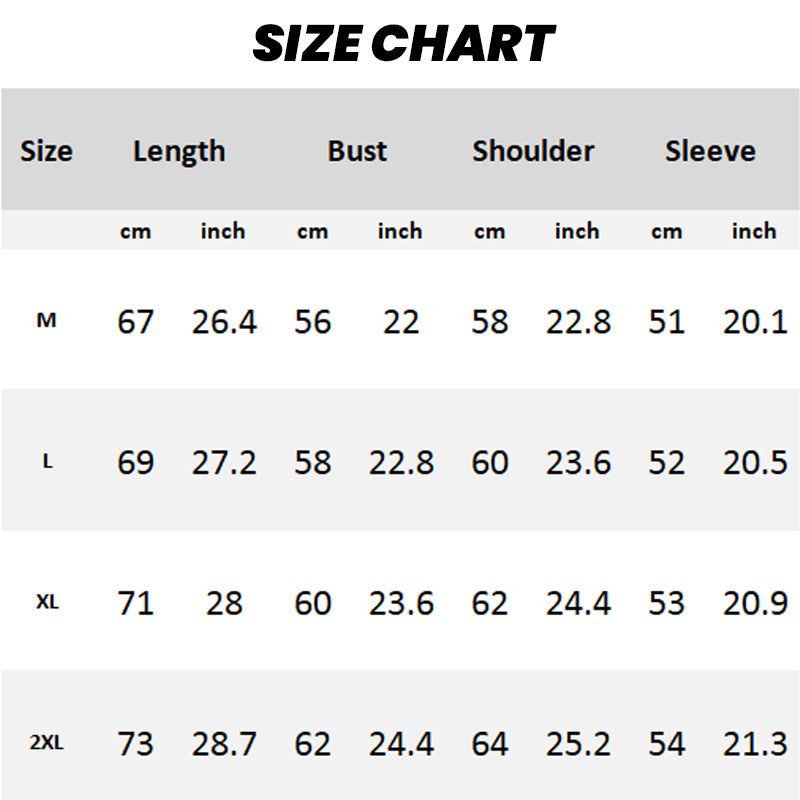Click the Size column header
Viewport: 800px width, 800px height.
pos(46,151)
